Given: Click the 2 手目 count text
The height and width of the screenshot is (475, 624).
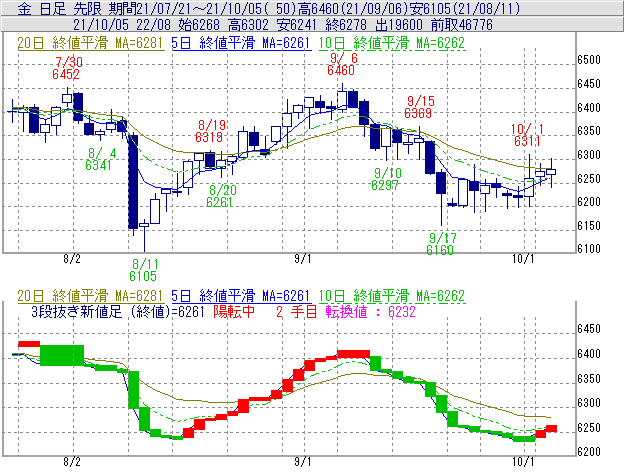Looking at the screenshot, I should (297, 311).
